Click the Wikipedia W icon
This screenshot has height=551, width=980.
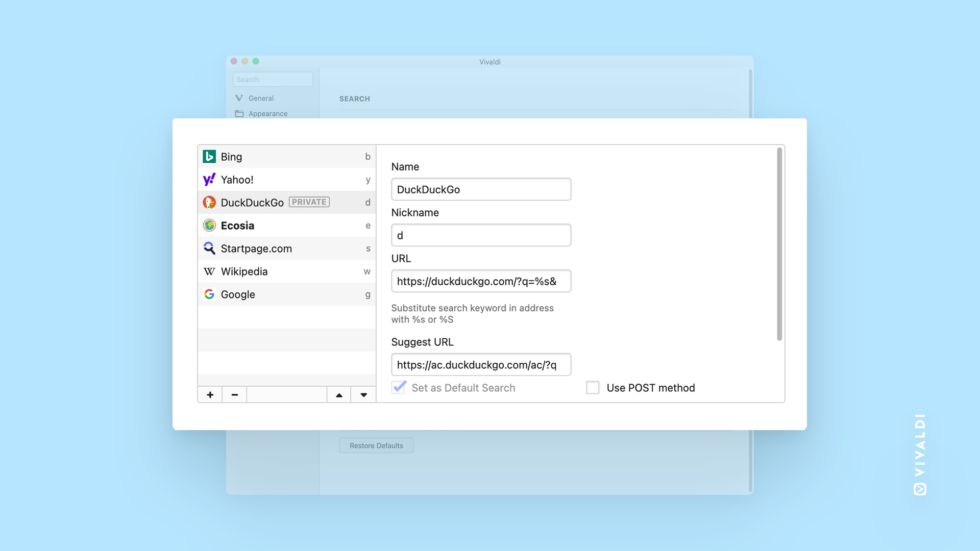(209, 271)
